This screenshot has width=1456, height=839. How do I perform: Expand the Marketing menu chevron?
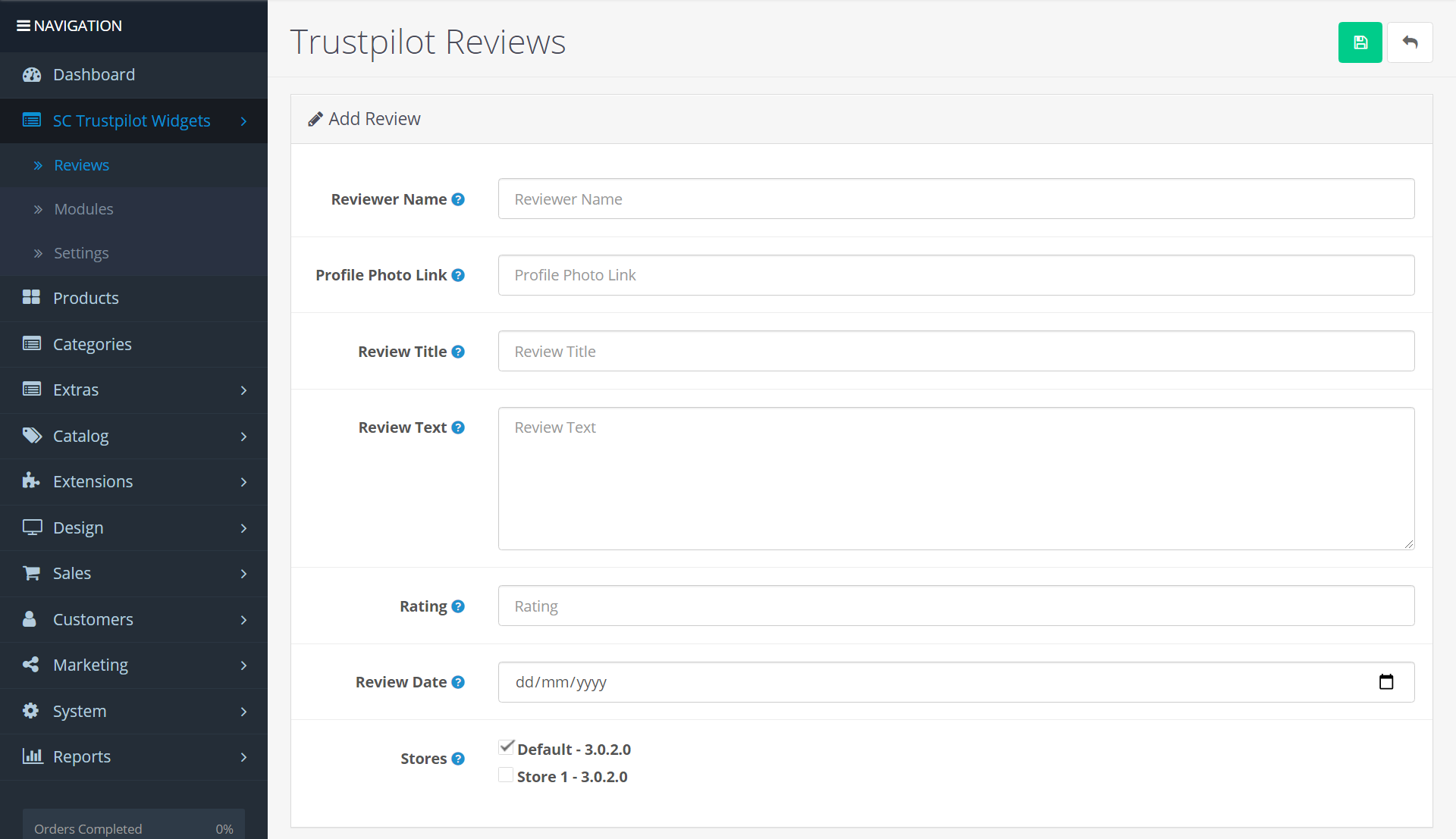coord(243,665)
